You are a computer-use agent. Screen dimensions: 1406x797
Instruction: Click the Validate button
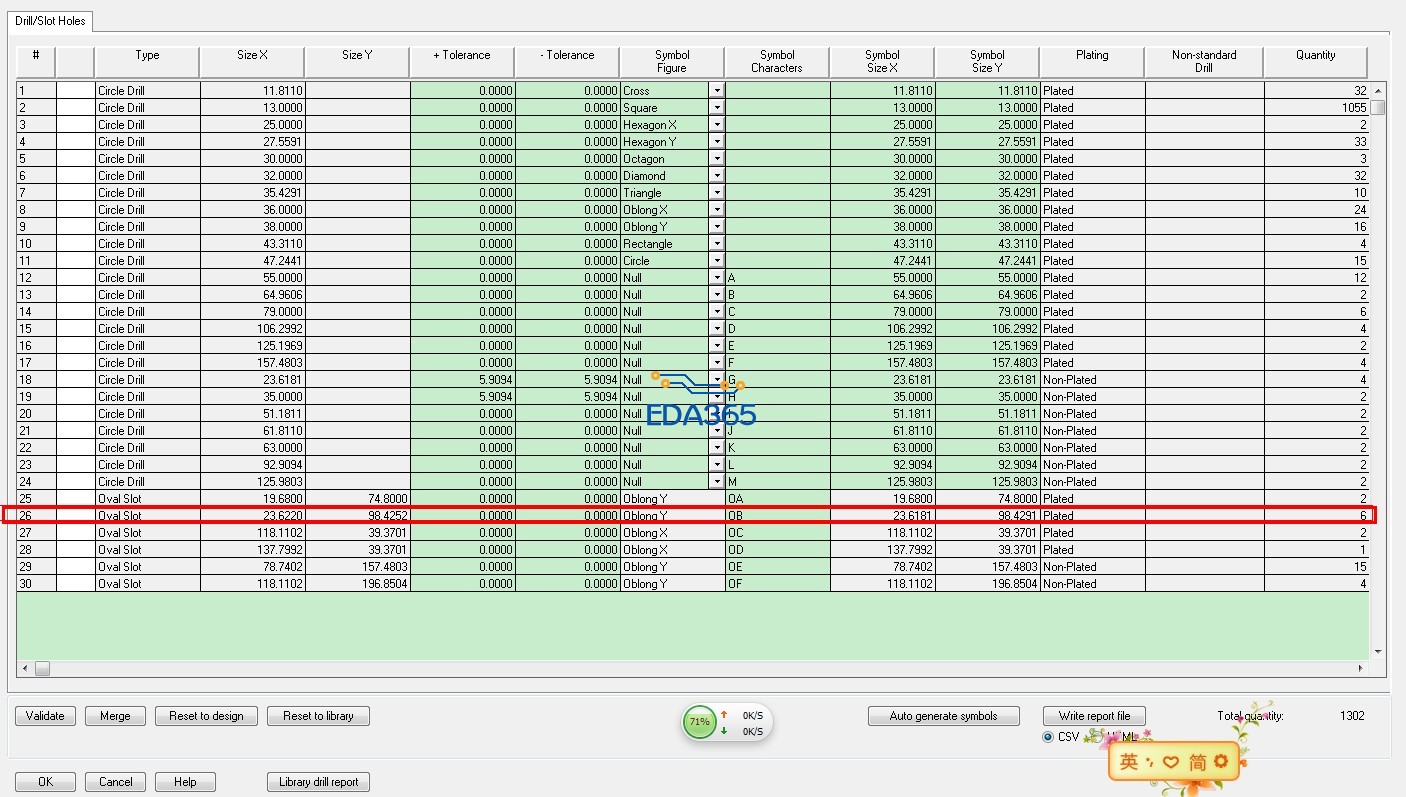coord(46,716)
